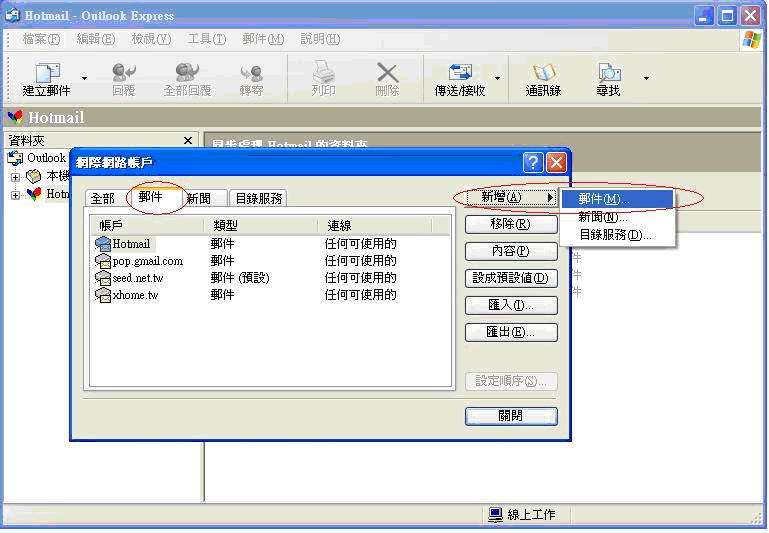Image resolution: width=769 pixels, height=533 pixels.
Task: Click the Outlook Express icon in the tree
Action: pyautogui.click(x=15, y=158)
